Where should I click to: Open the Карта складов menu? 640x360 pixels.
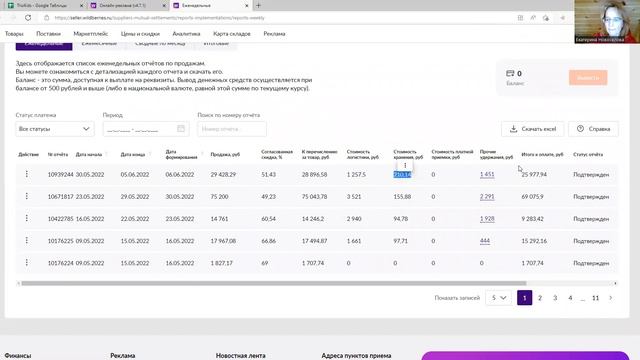(232, 34)
